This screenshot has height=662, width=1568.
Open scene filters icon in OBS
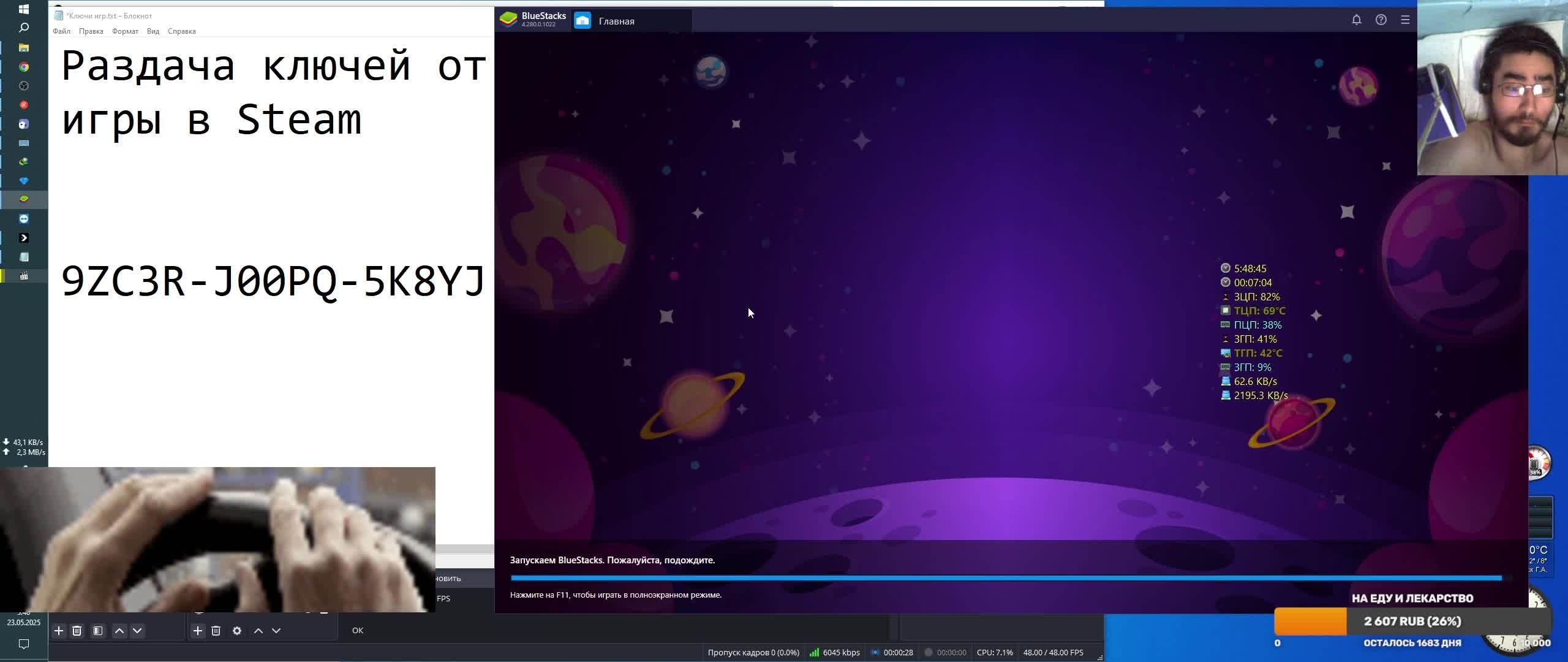point(98,630)
